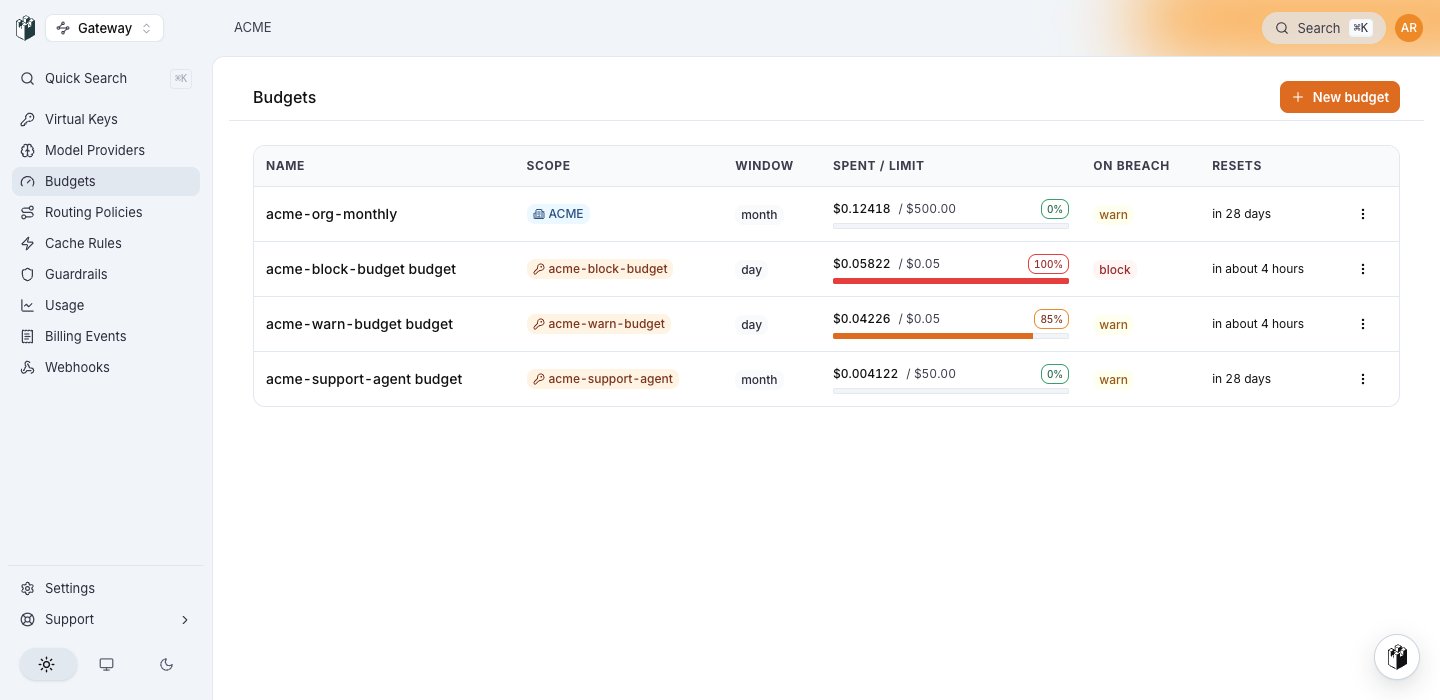Open actions menu for acme-org-monthly
The image size is (1440, 700).
pyautogui.click(x=1362, y=214)
